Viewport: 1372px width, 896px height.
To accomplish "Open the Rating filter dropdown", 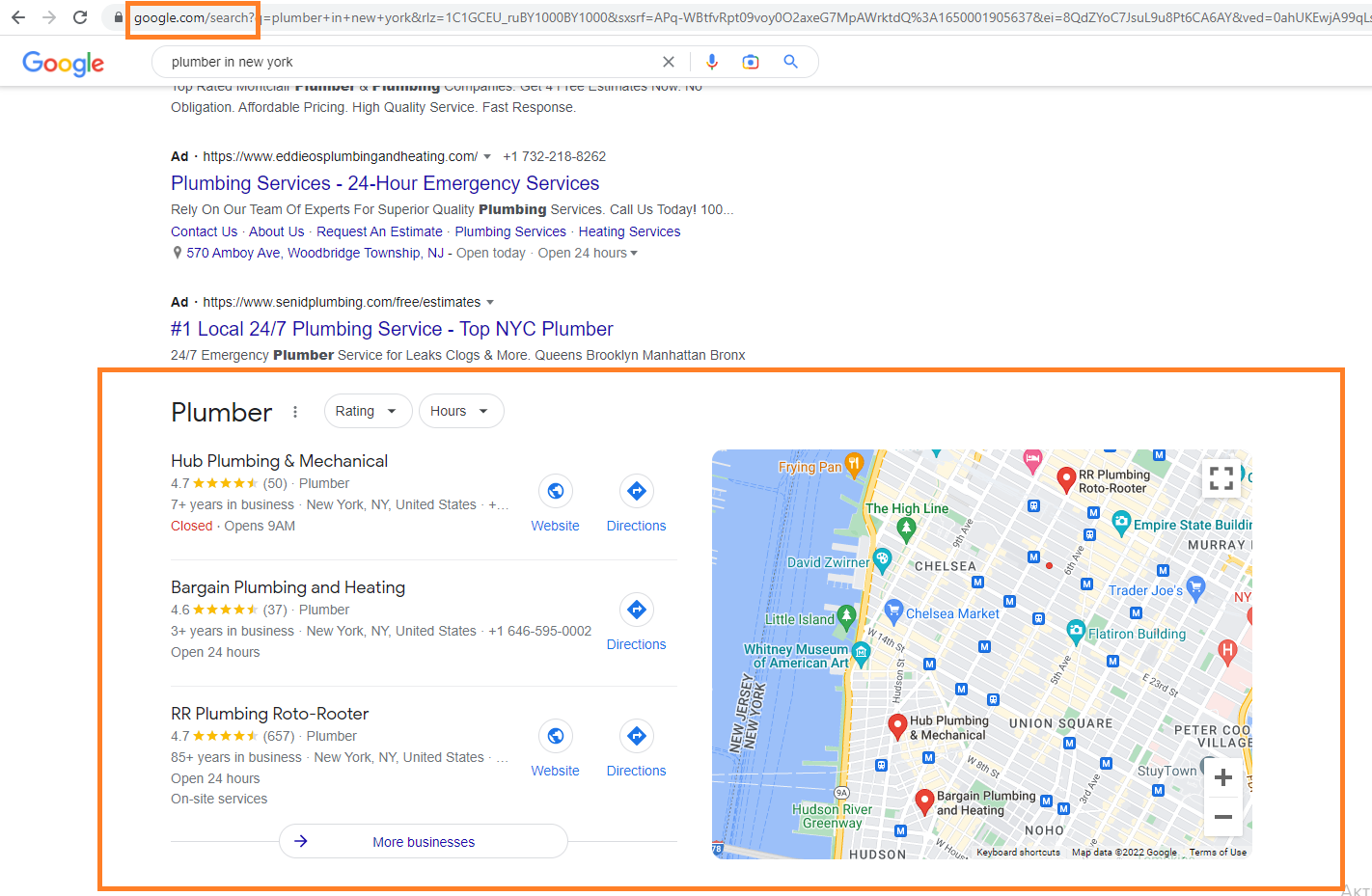I will (x=368, y=411).
